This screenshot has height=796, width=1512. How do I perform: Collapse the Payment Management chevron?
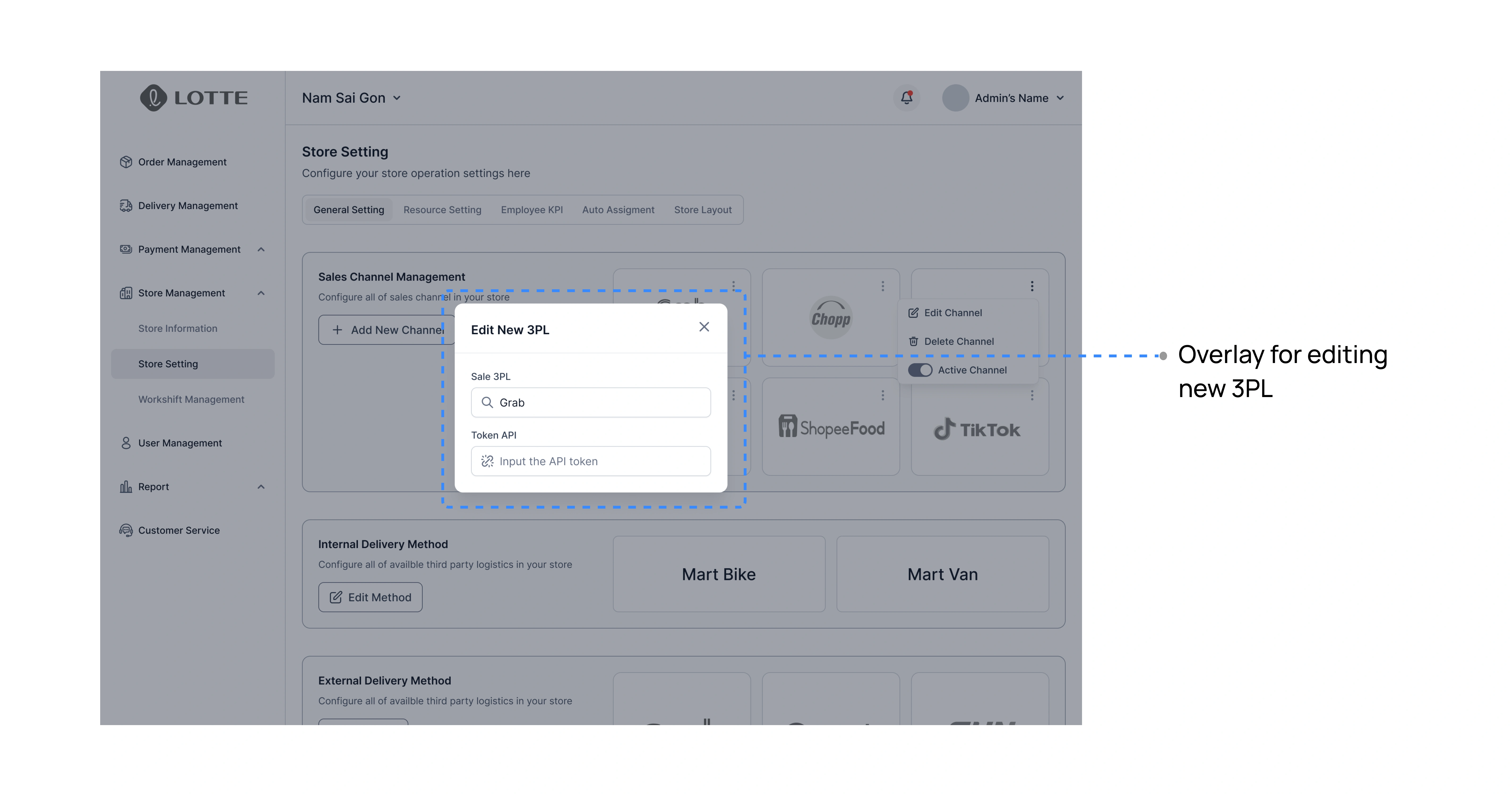pos(261,250)
